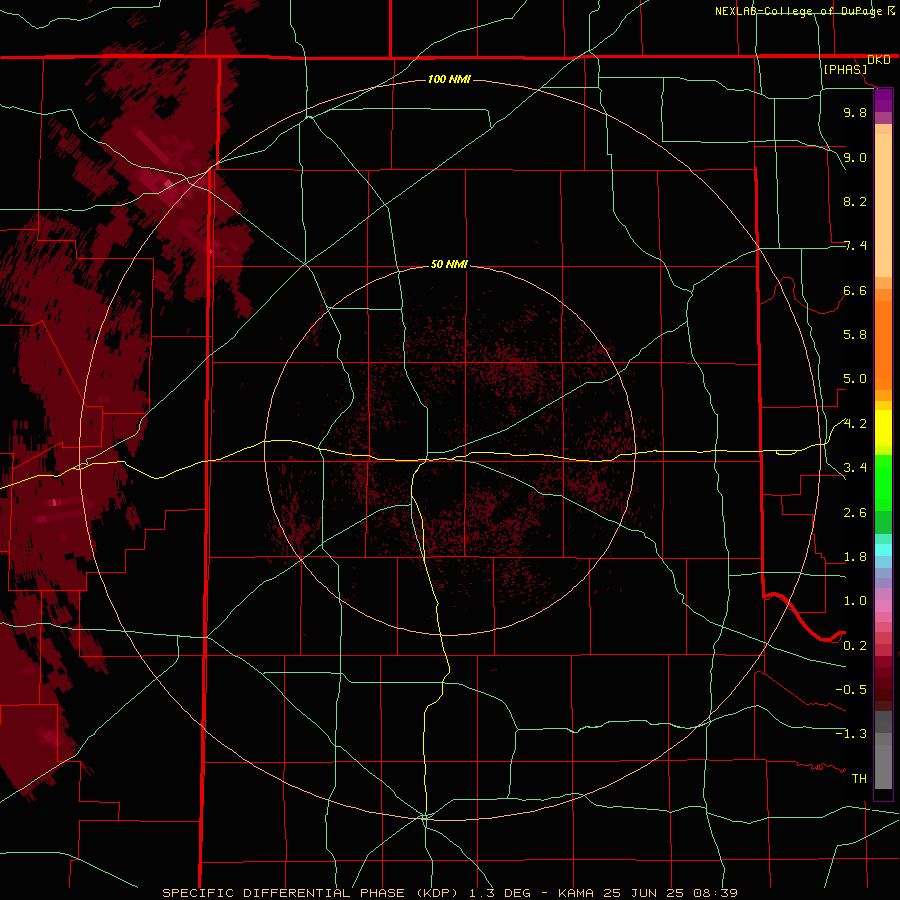
Task: Click the 3.4 color scale value
Action: (855, 468)
